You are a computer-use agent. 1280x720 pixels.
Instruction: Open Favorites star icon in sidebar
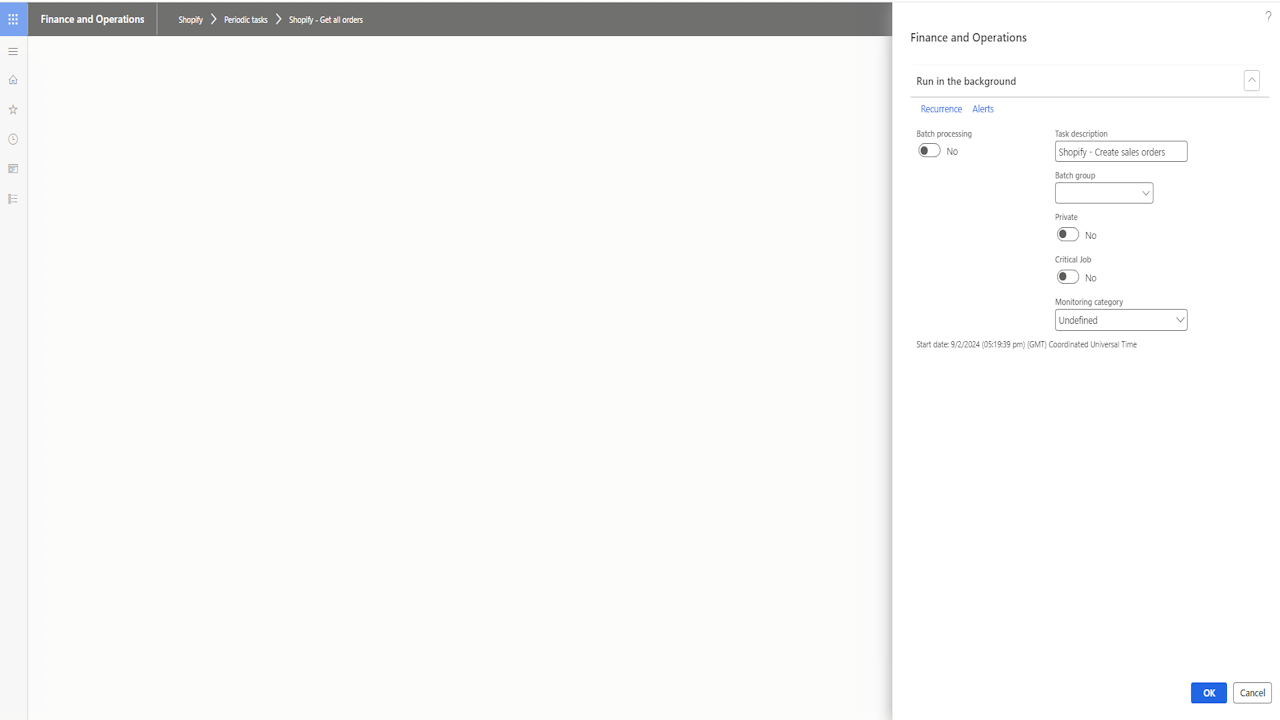click(13, 110)
